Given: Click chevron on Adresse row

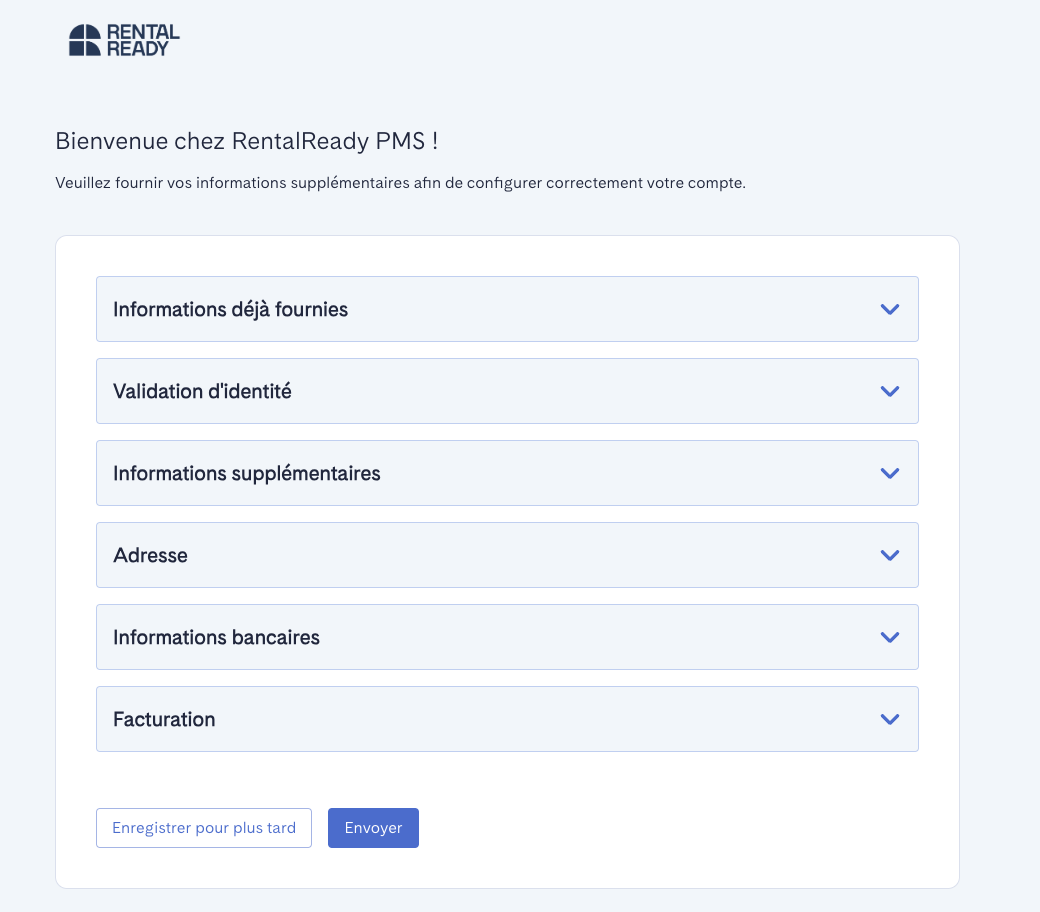Looking at the screenshot, I should [889, 555].
